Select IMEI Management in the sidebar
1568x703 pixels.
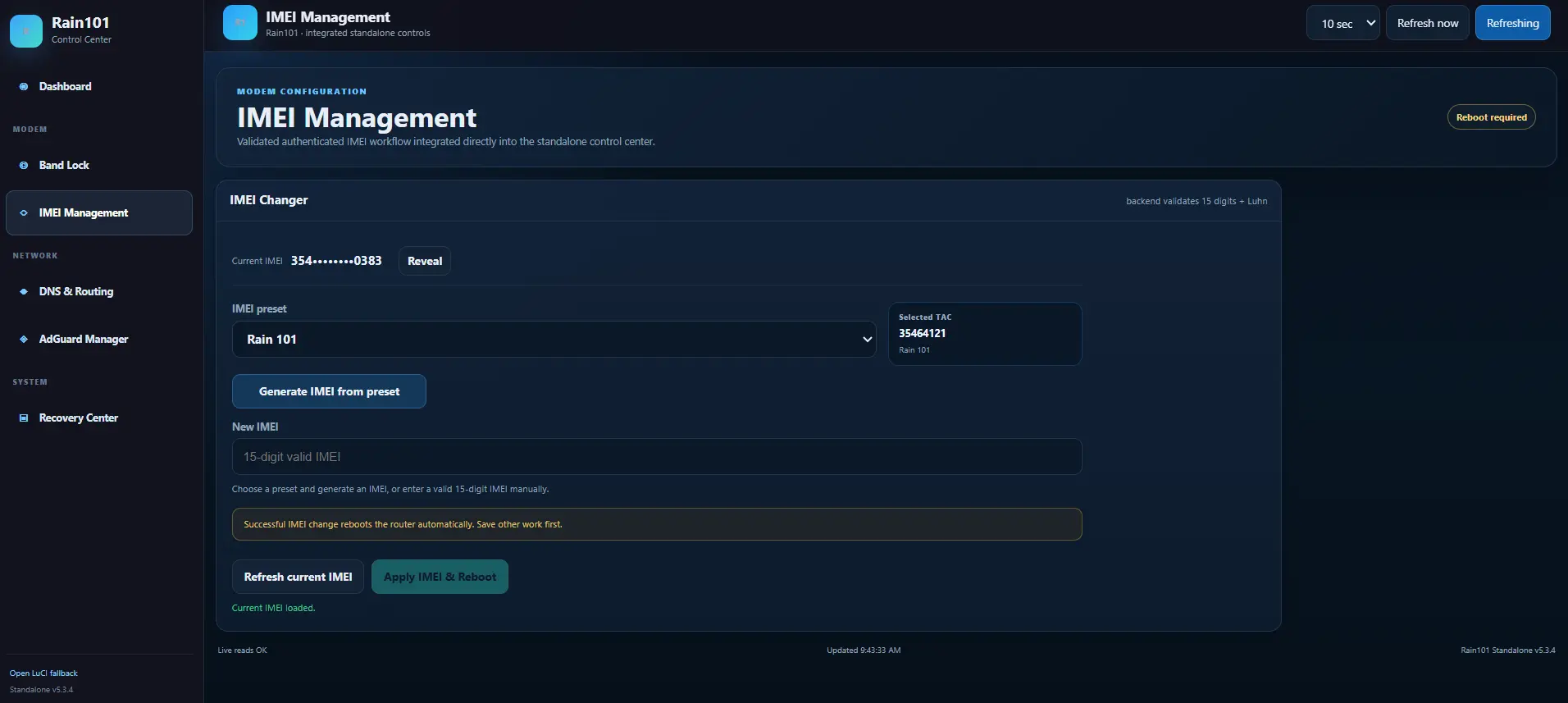point(99,212)
